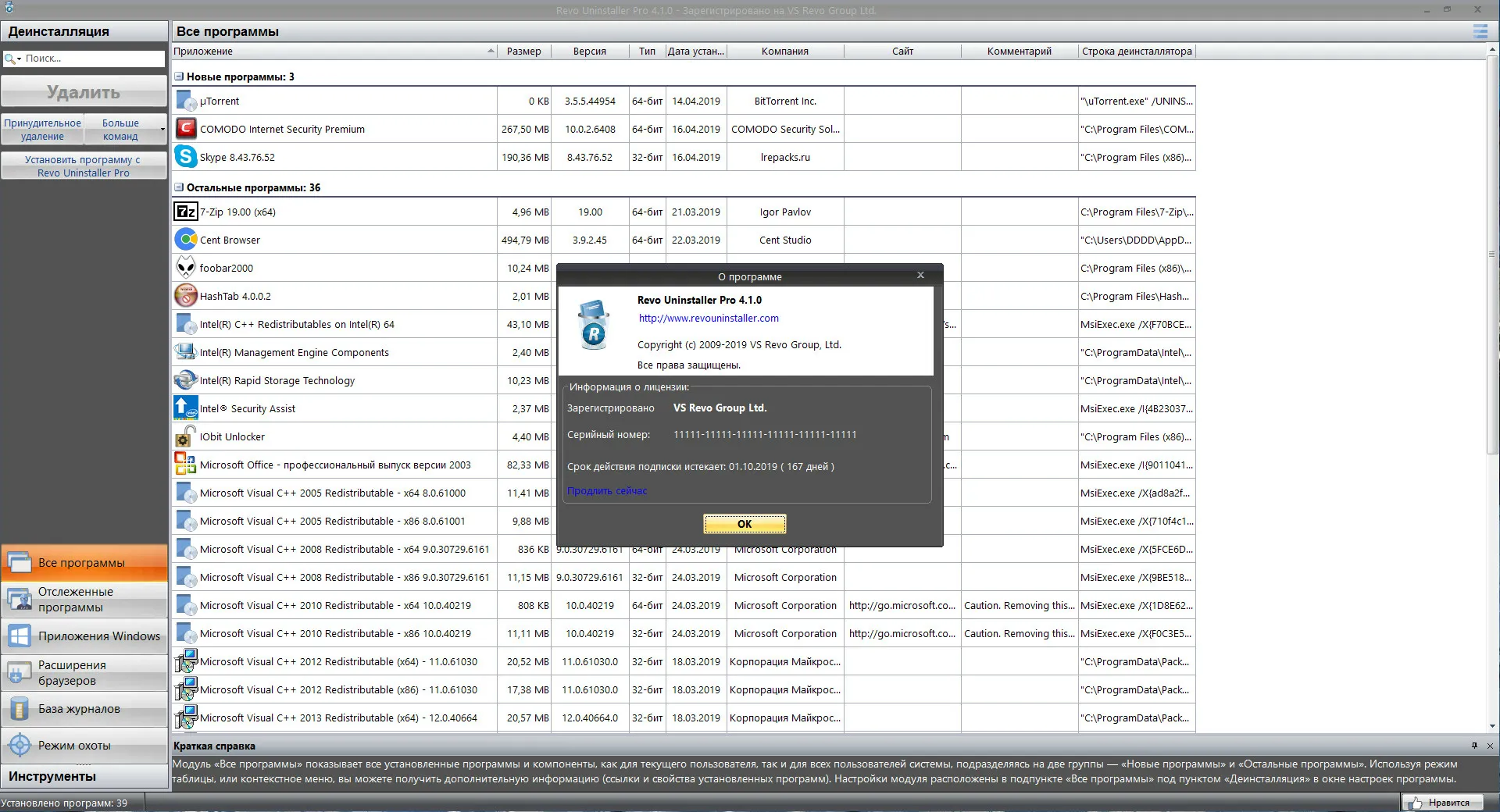1500x812 pixels.
Task: Select the COMODO Internet Security icon
Action: click(185, 129)
